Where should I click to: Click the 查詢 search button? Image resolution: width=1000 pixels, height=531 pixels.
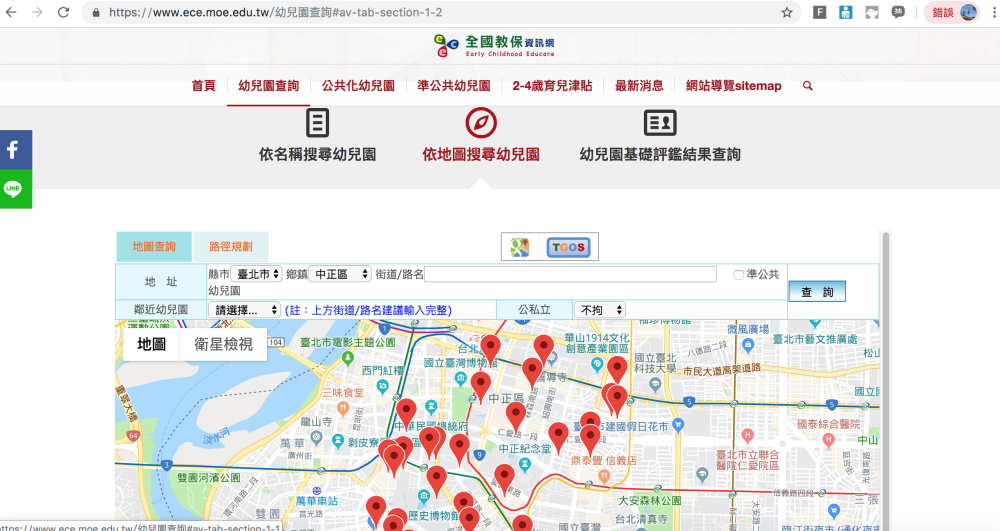tap(817, 292)
